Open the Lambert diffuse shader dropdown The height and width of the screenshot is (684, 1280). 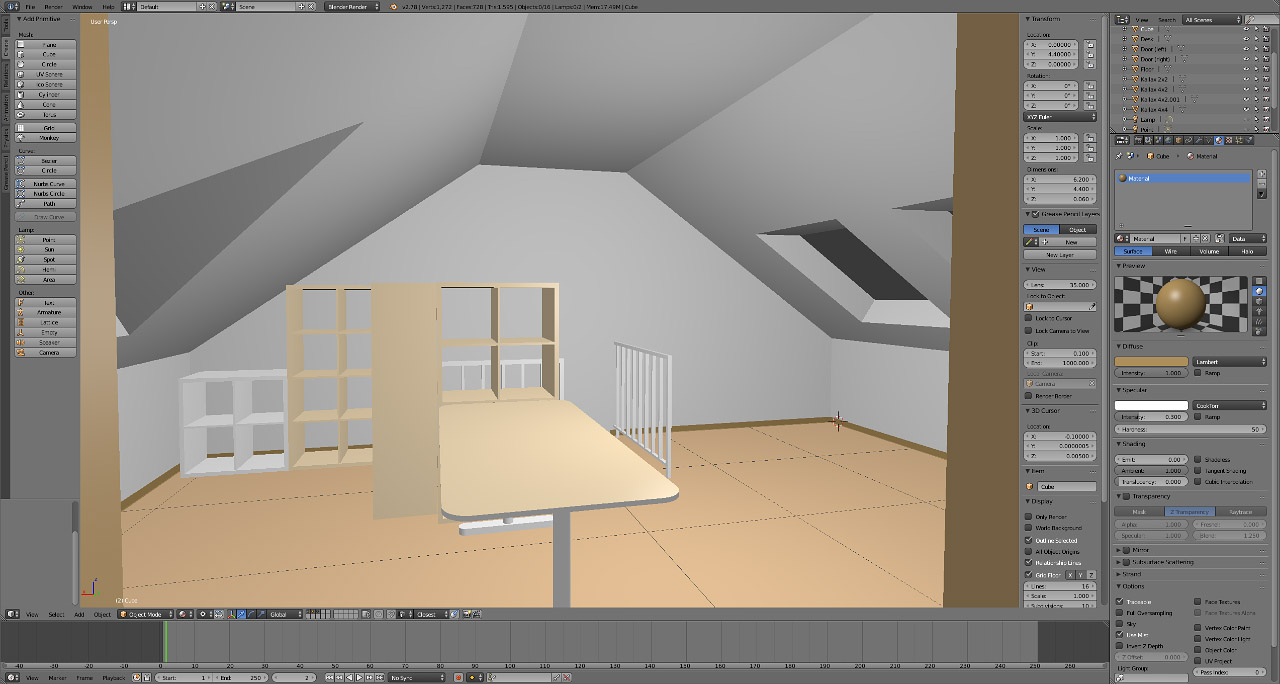pos(1230,361)
